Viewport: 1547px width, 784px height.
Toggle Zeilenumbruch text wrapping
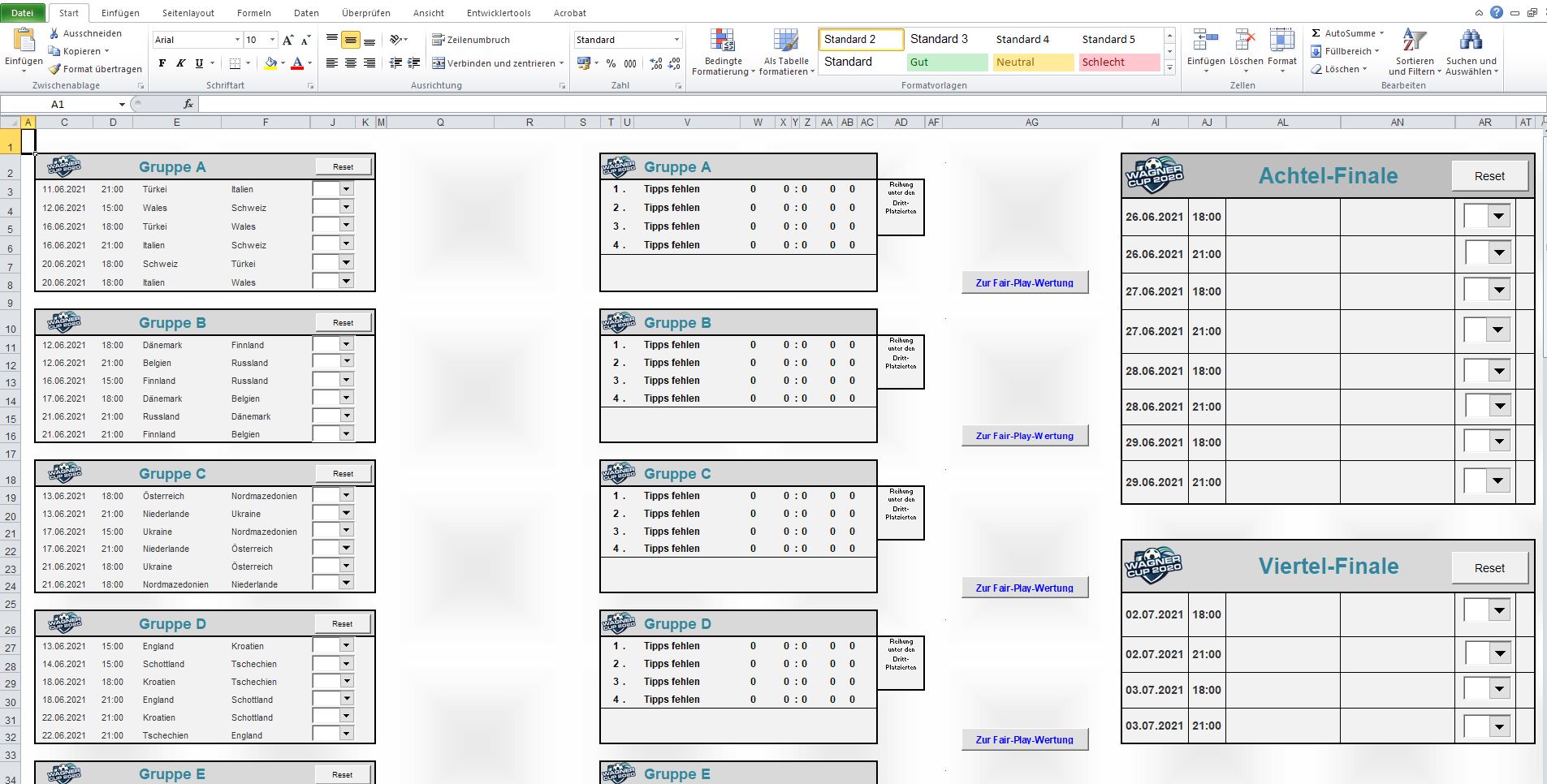[x=471, y=40]
